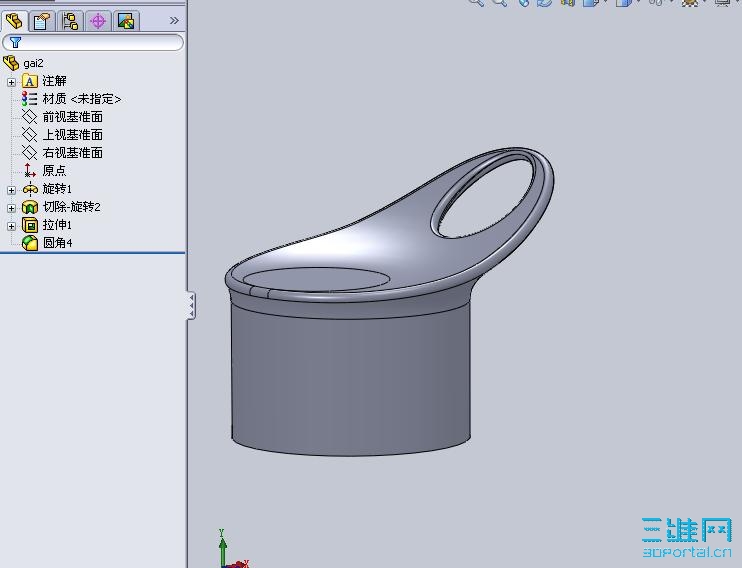Click the origin icon beside 原点
Viewport: 742px width, 568px height.
(x=30, y=170)
